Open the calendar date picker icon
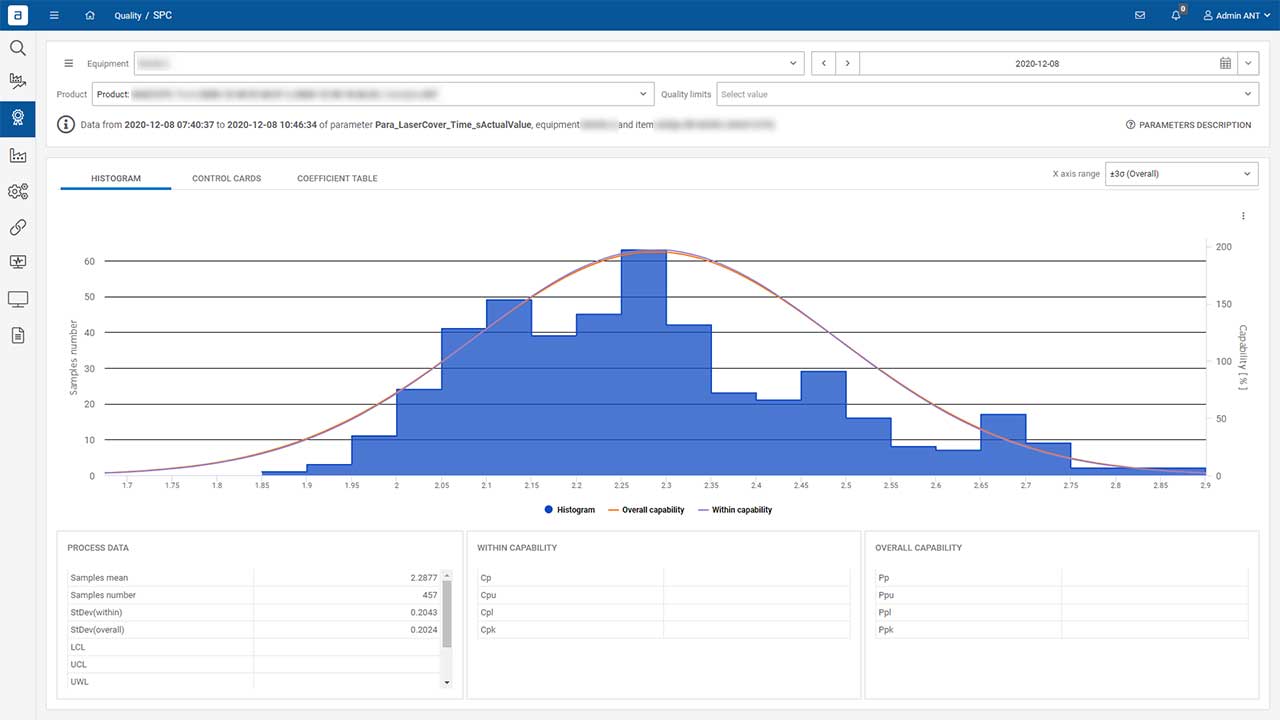 [1225, 63]
